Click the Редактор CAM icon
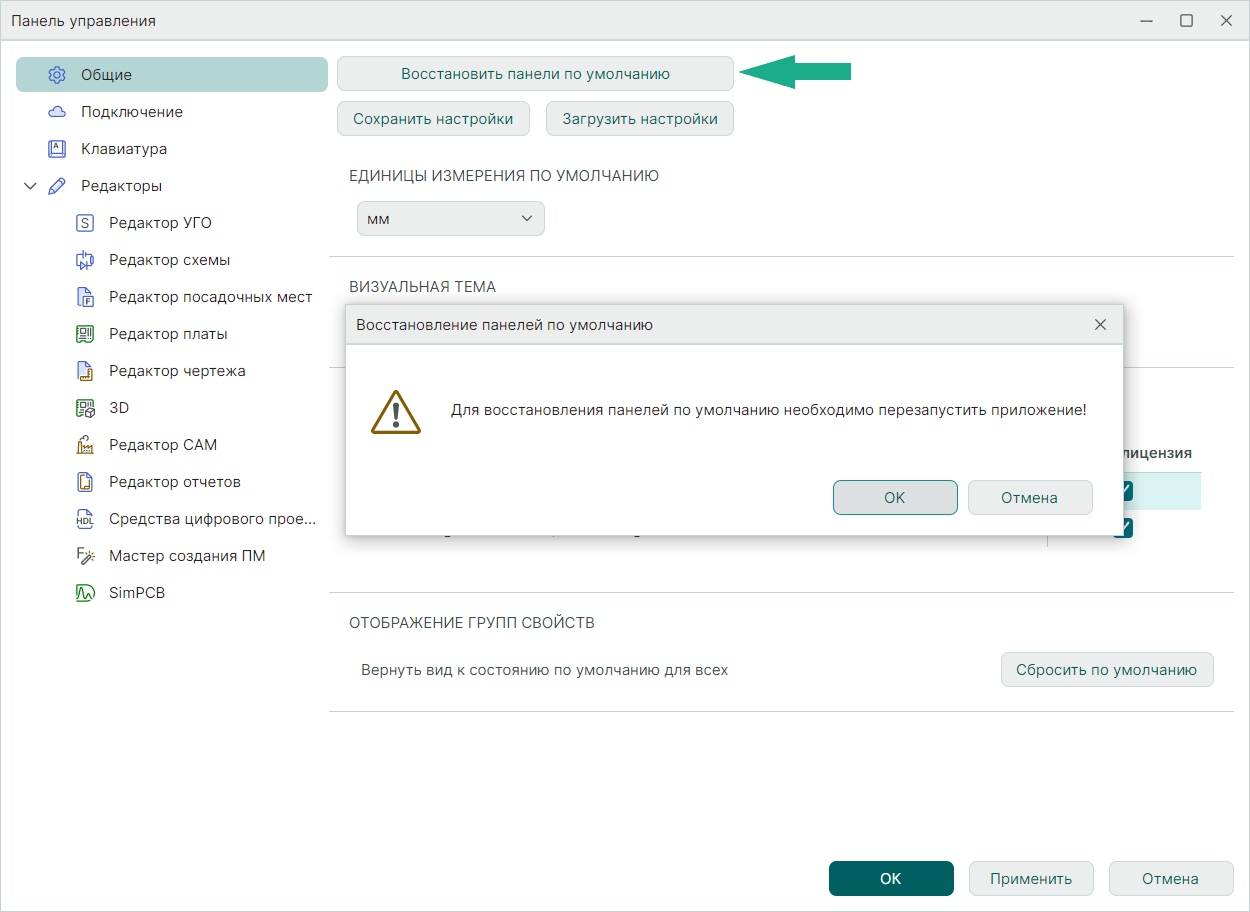1250x912 pixels. (85, 445)
